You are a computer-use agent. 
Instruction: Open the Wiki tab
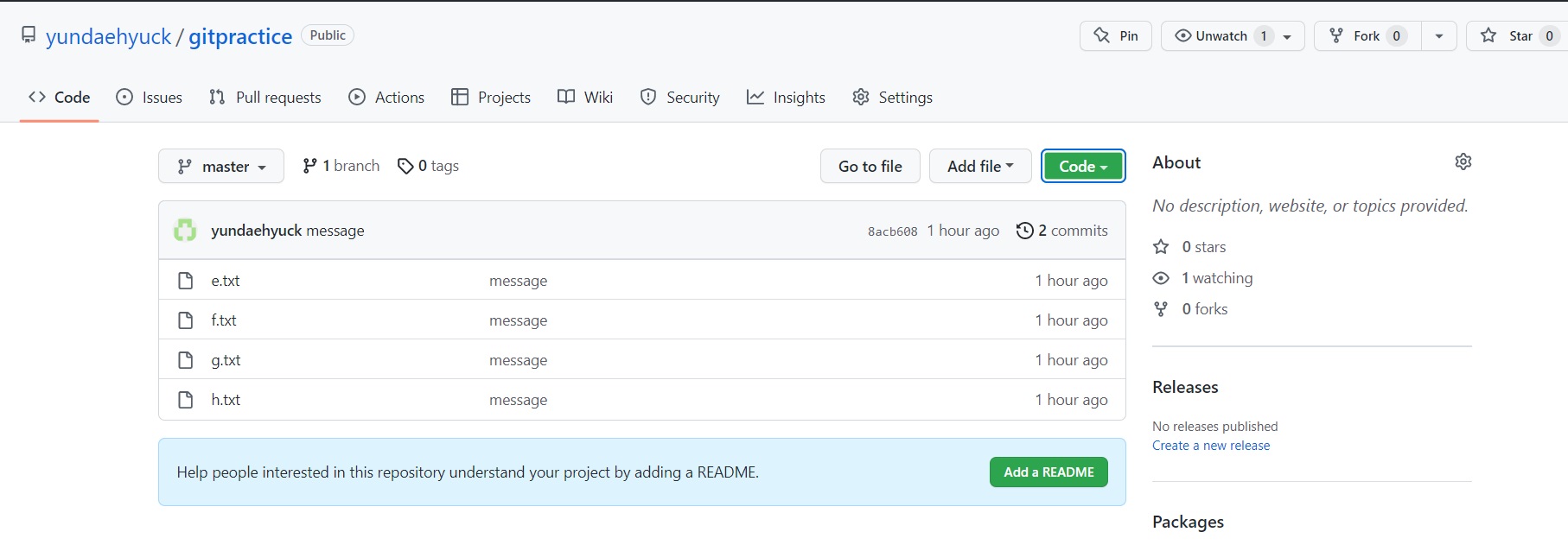click(x=585, y=98)
